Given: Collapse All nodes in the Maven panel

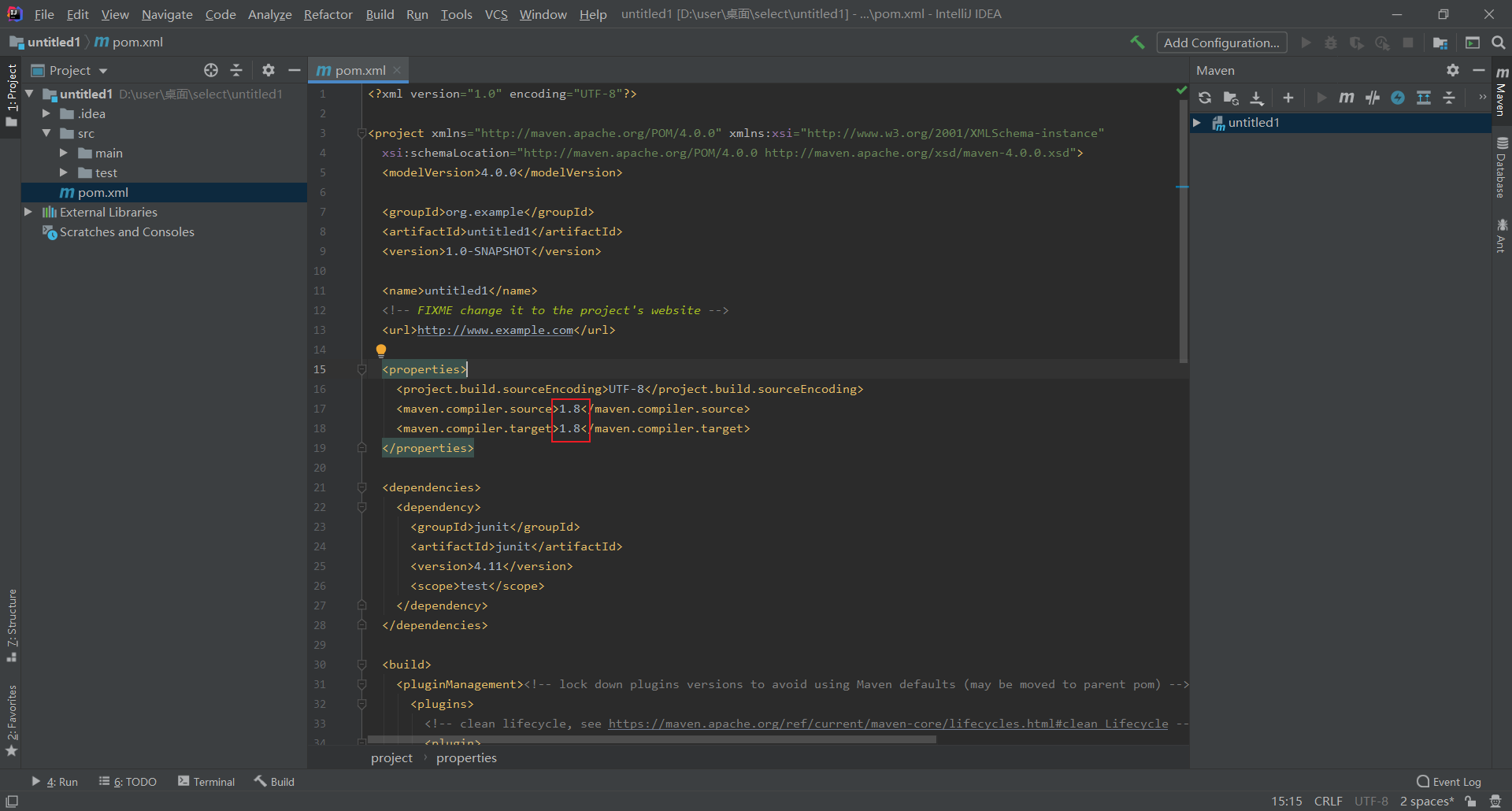Looking at the screenshot, I should coord(1450,98).
